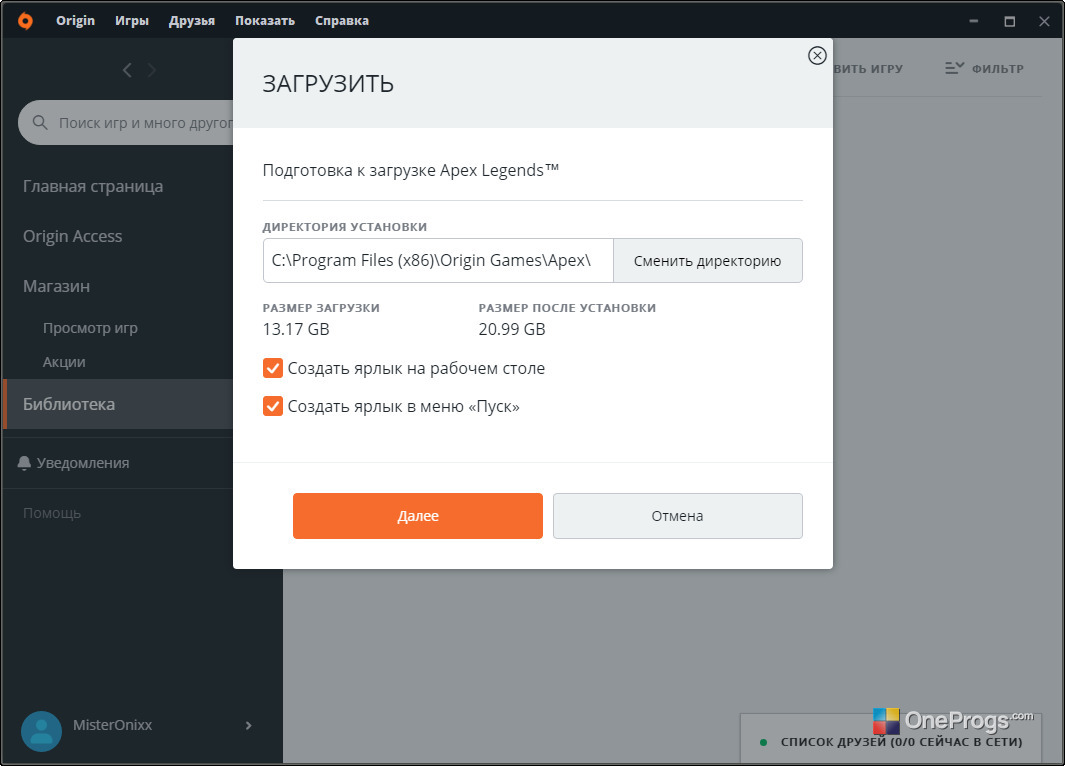Open the Игры menu
The width and height of the screenshot is (1065, 766).
coord(132,21)
